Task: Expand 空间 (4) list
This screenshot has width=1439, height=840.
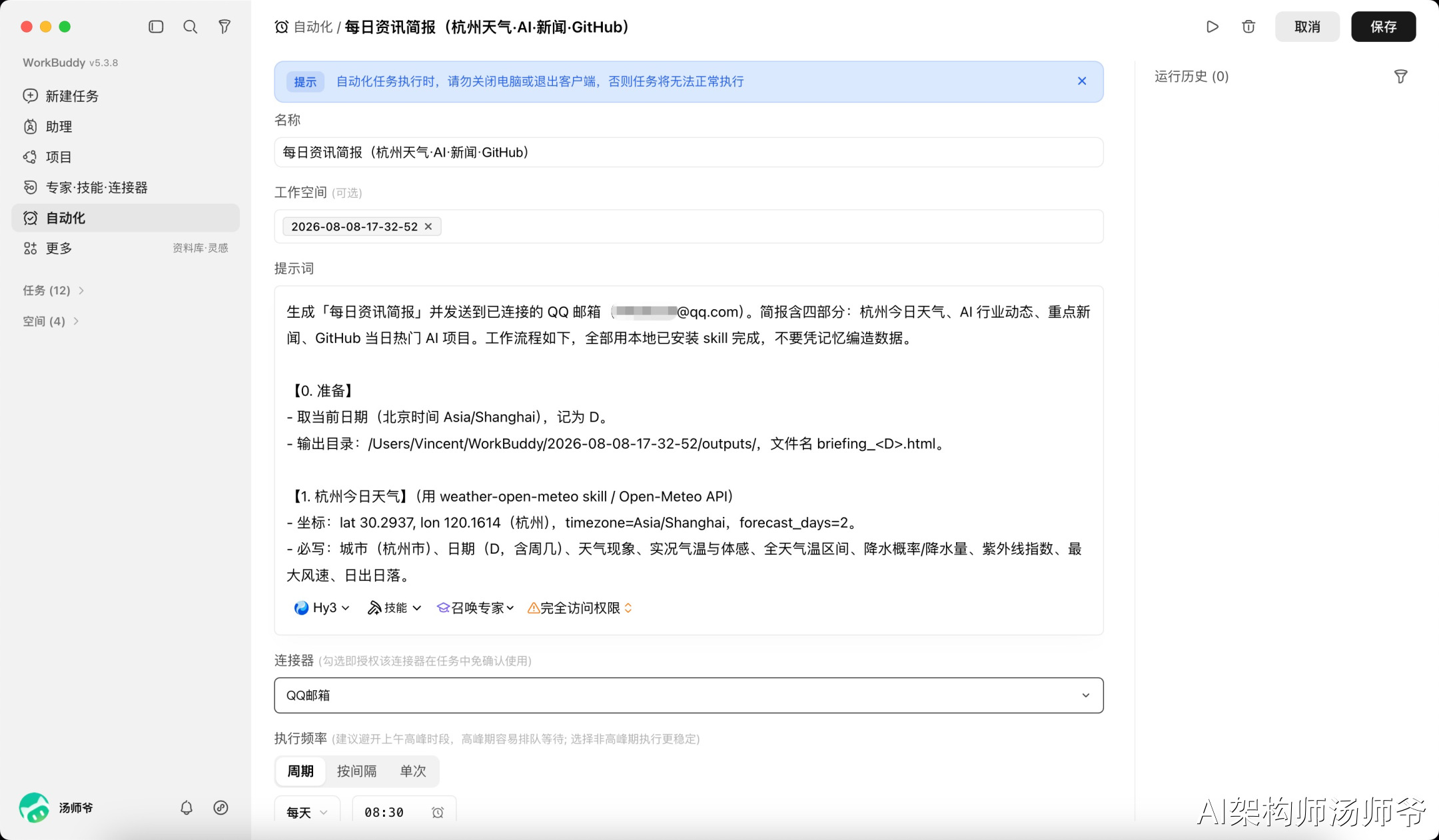Action: click(x=51, y=321)
